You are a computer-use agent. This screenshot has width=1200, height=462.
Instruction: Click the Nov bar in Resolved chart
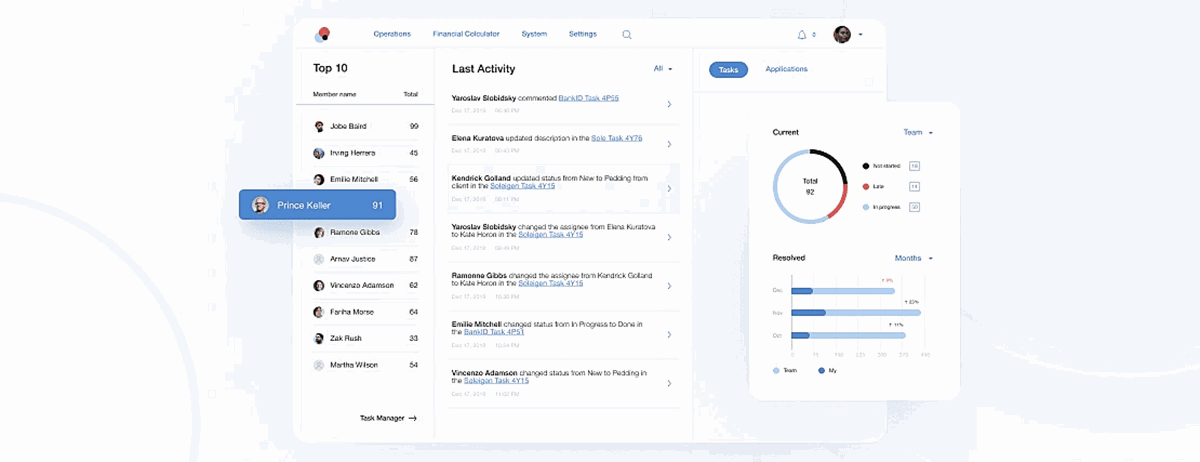(856, 312)
